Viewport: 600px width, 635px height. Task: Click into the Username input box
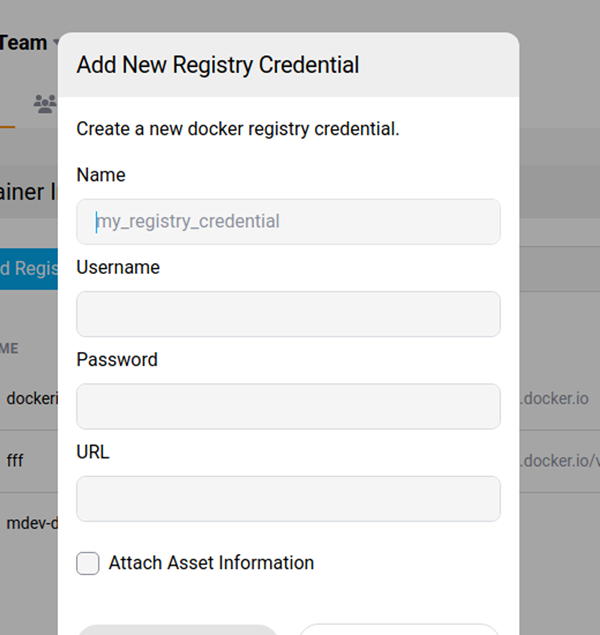[288, 314]
